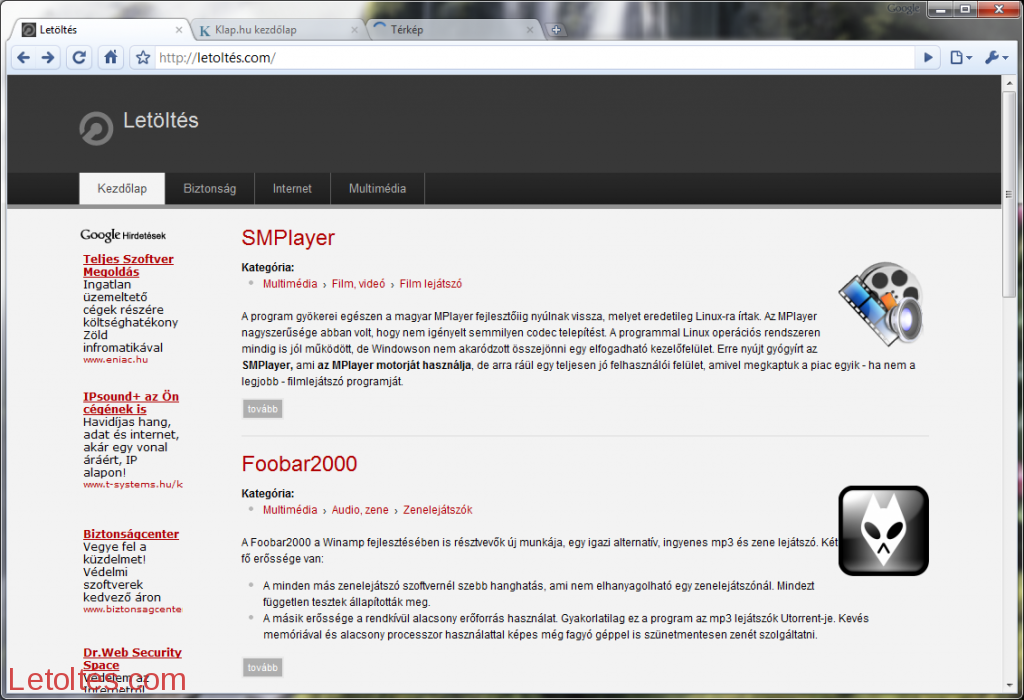Click Multimédia category under Foobar2000

click(290, 510)
